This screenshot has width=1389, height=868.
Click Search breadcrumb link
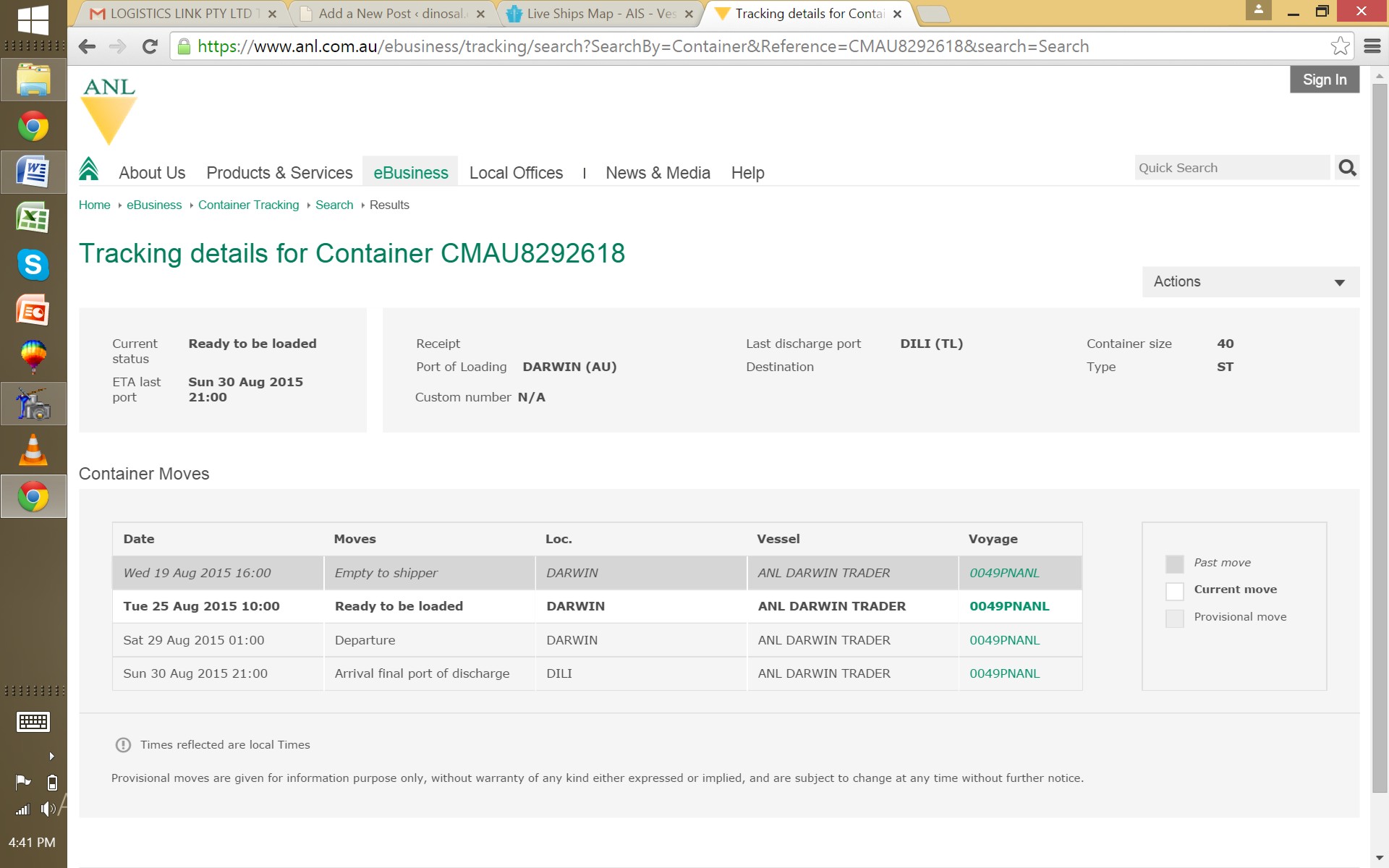coord(334,205)
